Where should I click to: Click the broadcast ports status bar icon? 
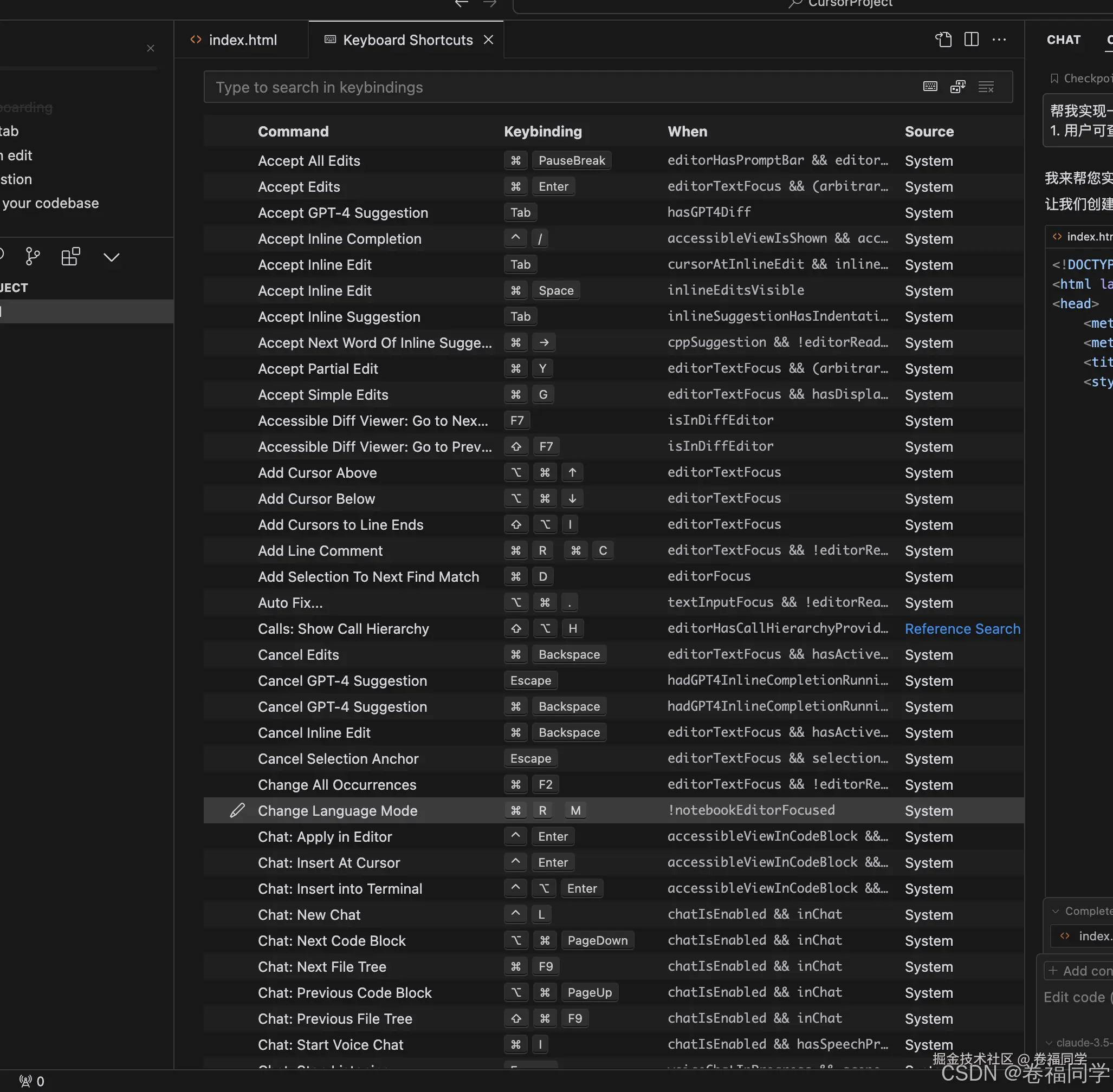pyautogui.click(x=26, y=1081)
